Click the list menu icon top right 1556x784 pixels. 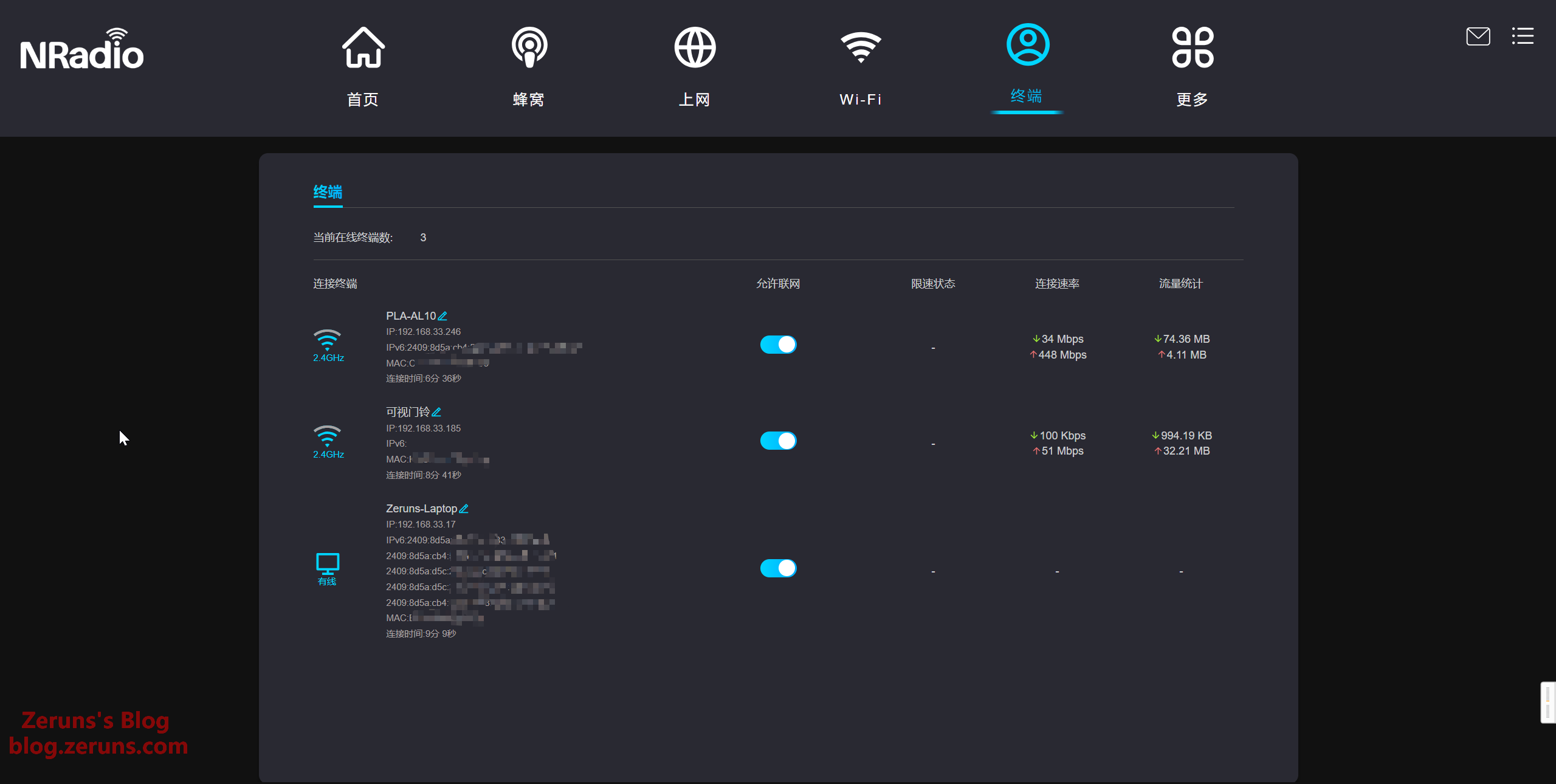(1523, 36)
